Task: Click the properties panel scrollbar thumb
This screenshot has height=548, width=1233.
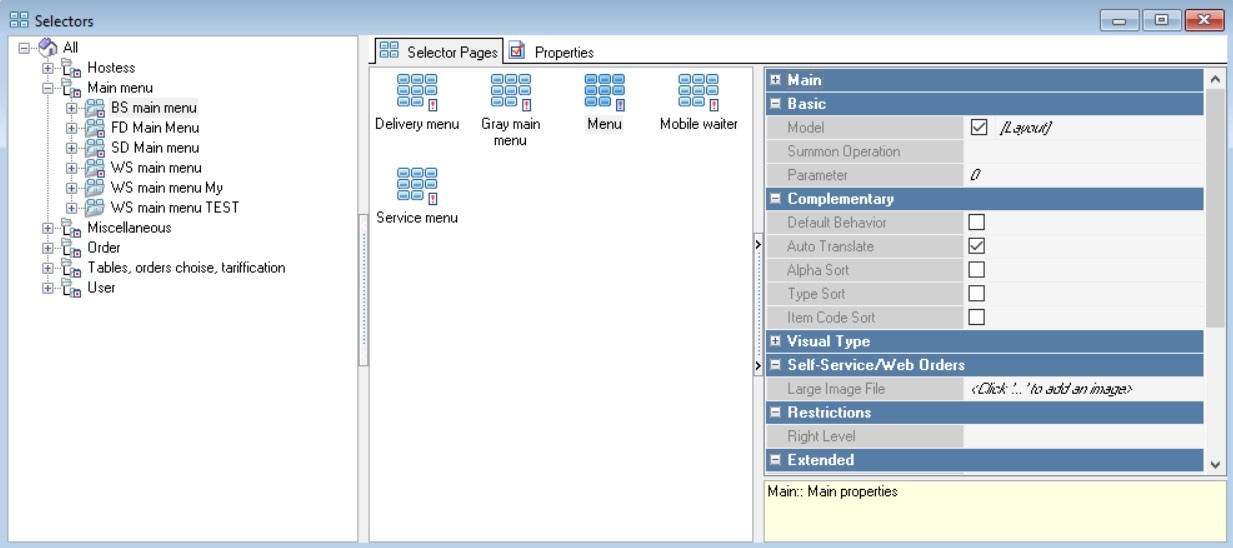Action: point(1215,207)
